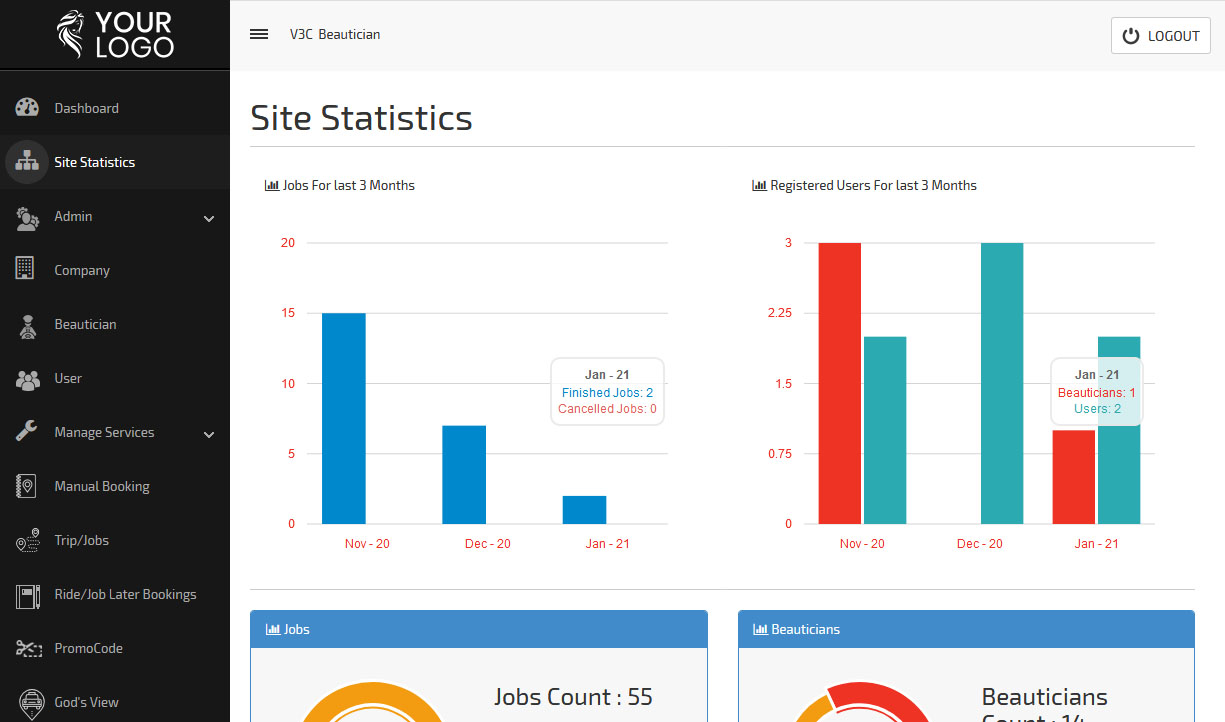The width and height of the screenshot is (1225, 722).
Task: Click chart icon in Jobs panel header
Action: click(x=272, y=629)
